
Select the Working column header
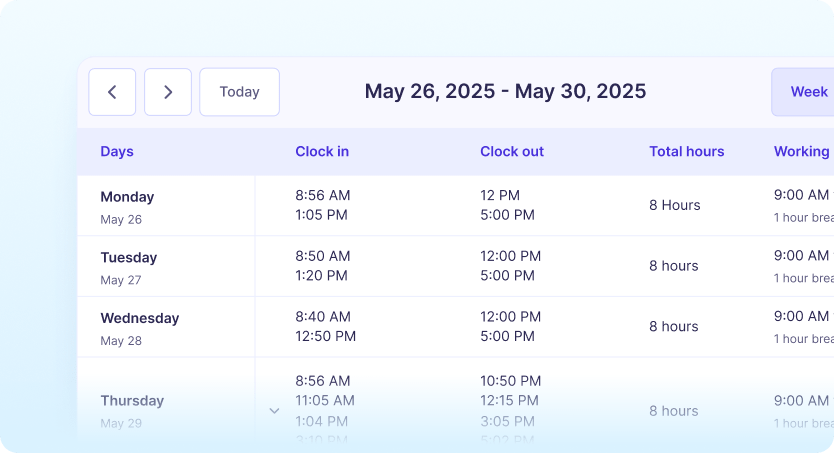coord(801,152)
